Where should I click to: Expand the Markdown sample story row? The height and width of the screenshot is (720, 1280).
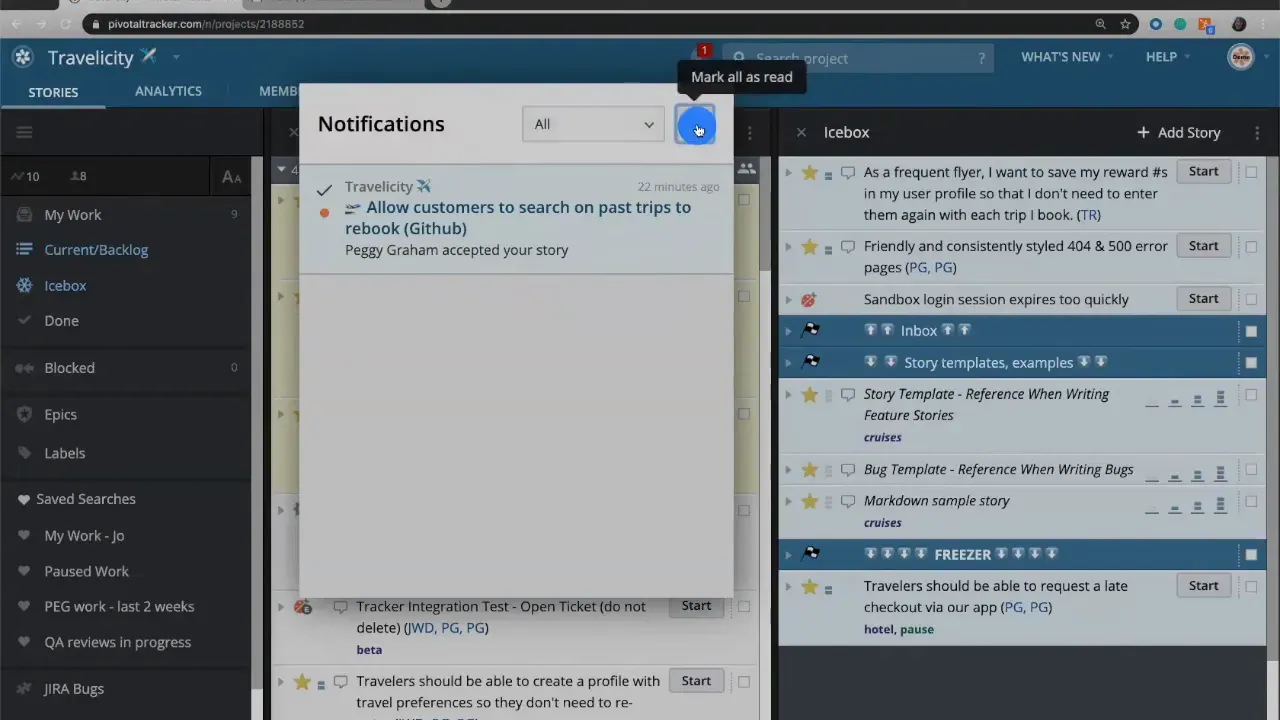788,501
